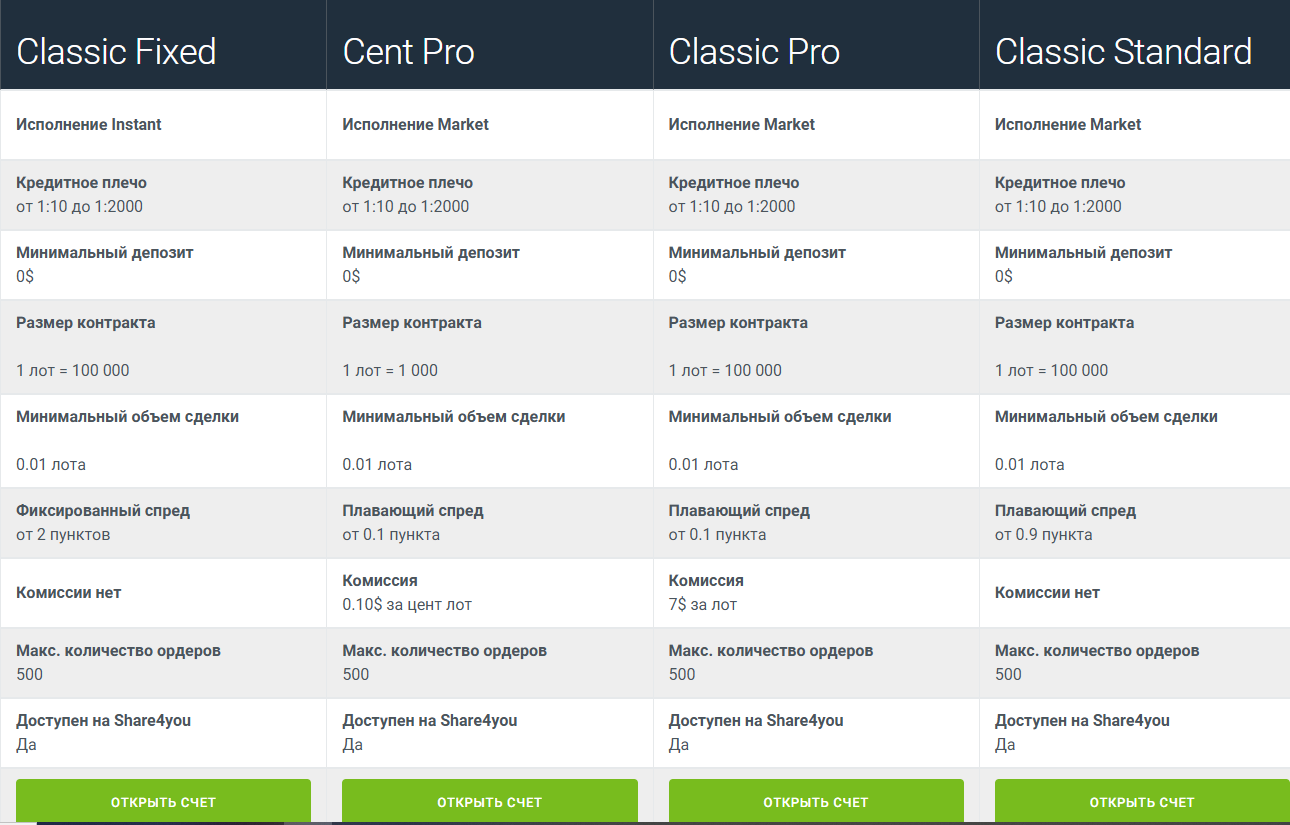Click the Classic Pro heading
The image size is (1290, 825).
pos(754,51)
